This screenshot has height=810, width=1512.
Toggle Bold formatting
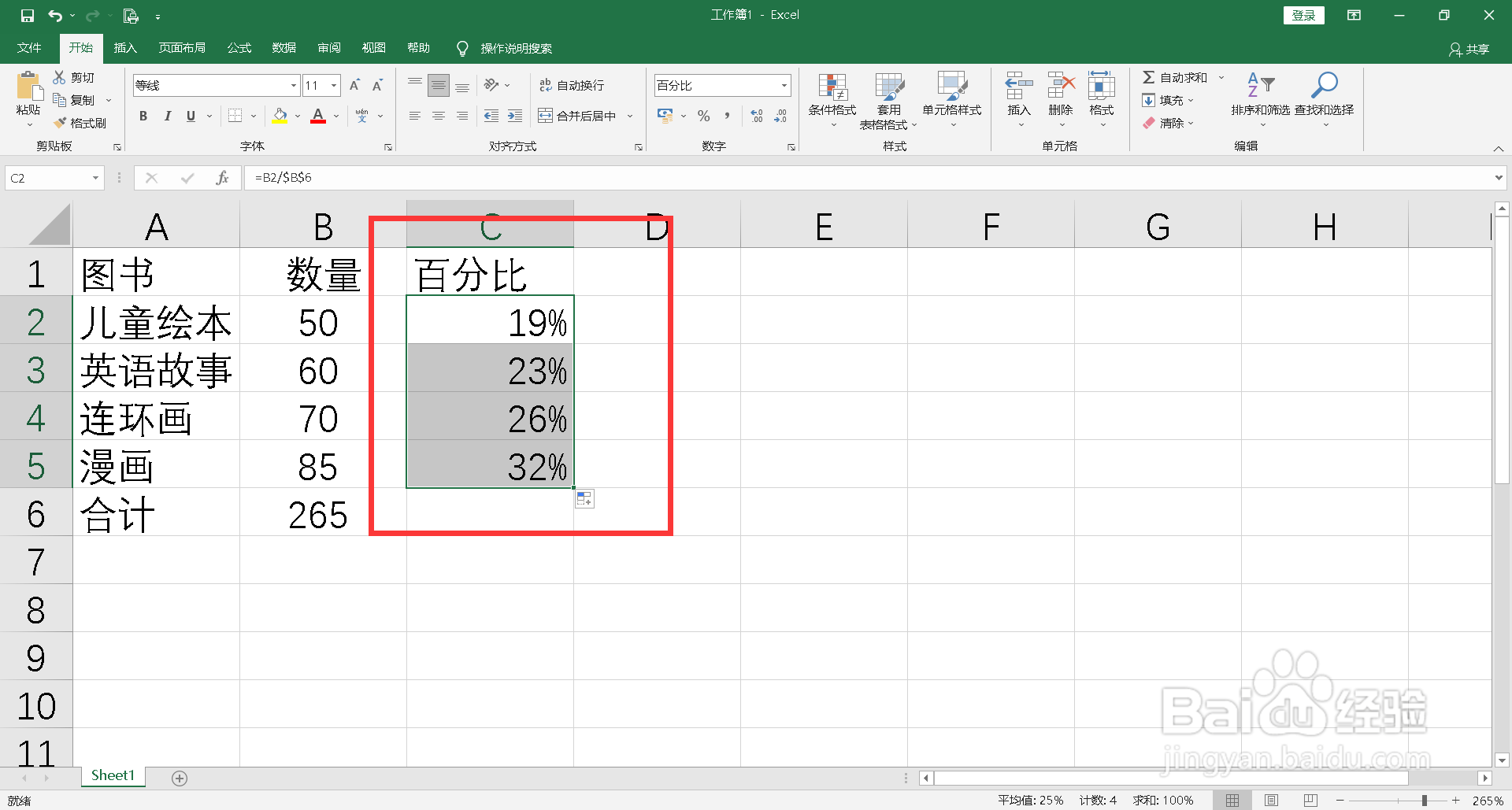point(143,116)
